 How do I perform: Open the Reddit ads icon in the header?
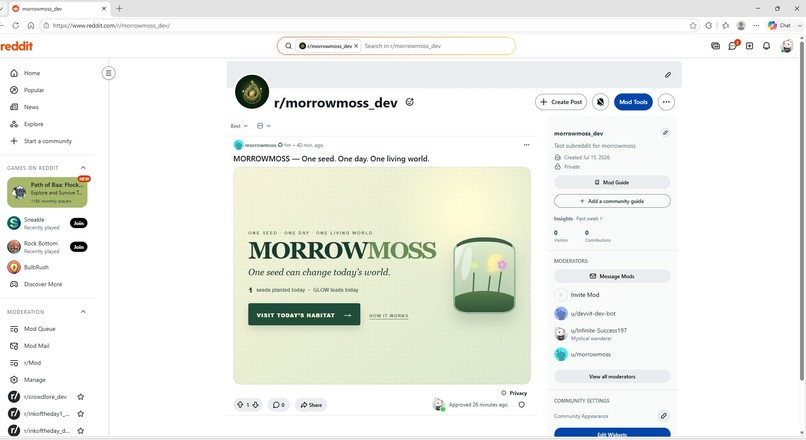coord(716,46)
